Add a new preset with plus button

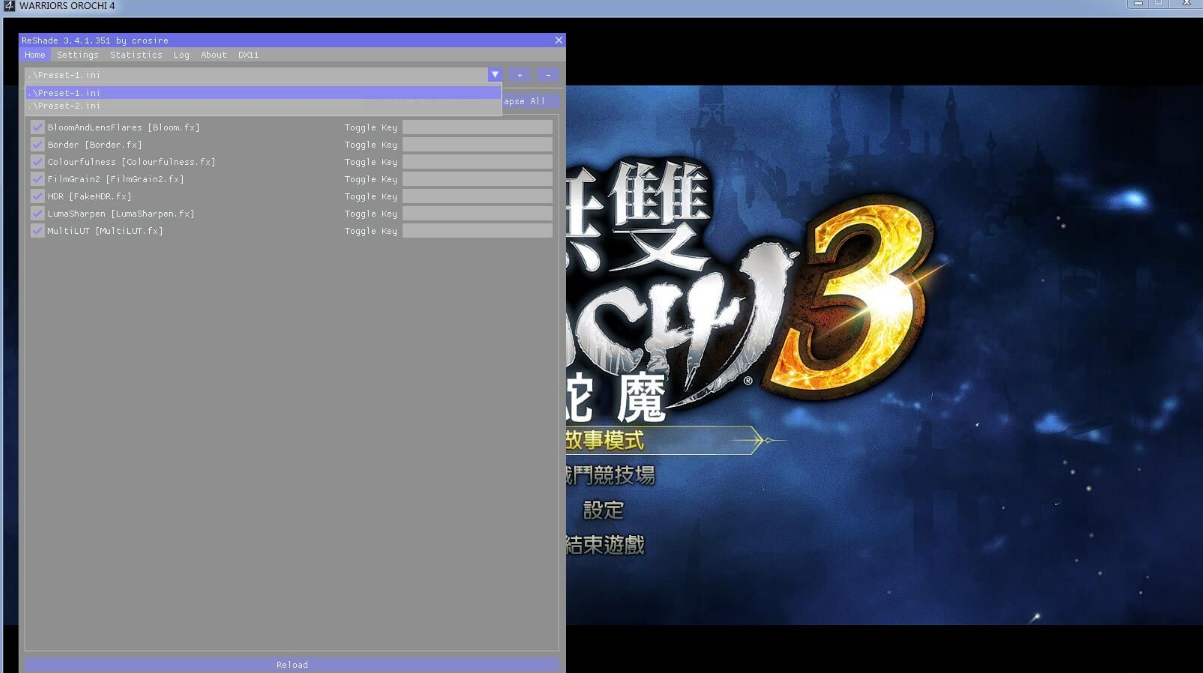coord(520,75)
